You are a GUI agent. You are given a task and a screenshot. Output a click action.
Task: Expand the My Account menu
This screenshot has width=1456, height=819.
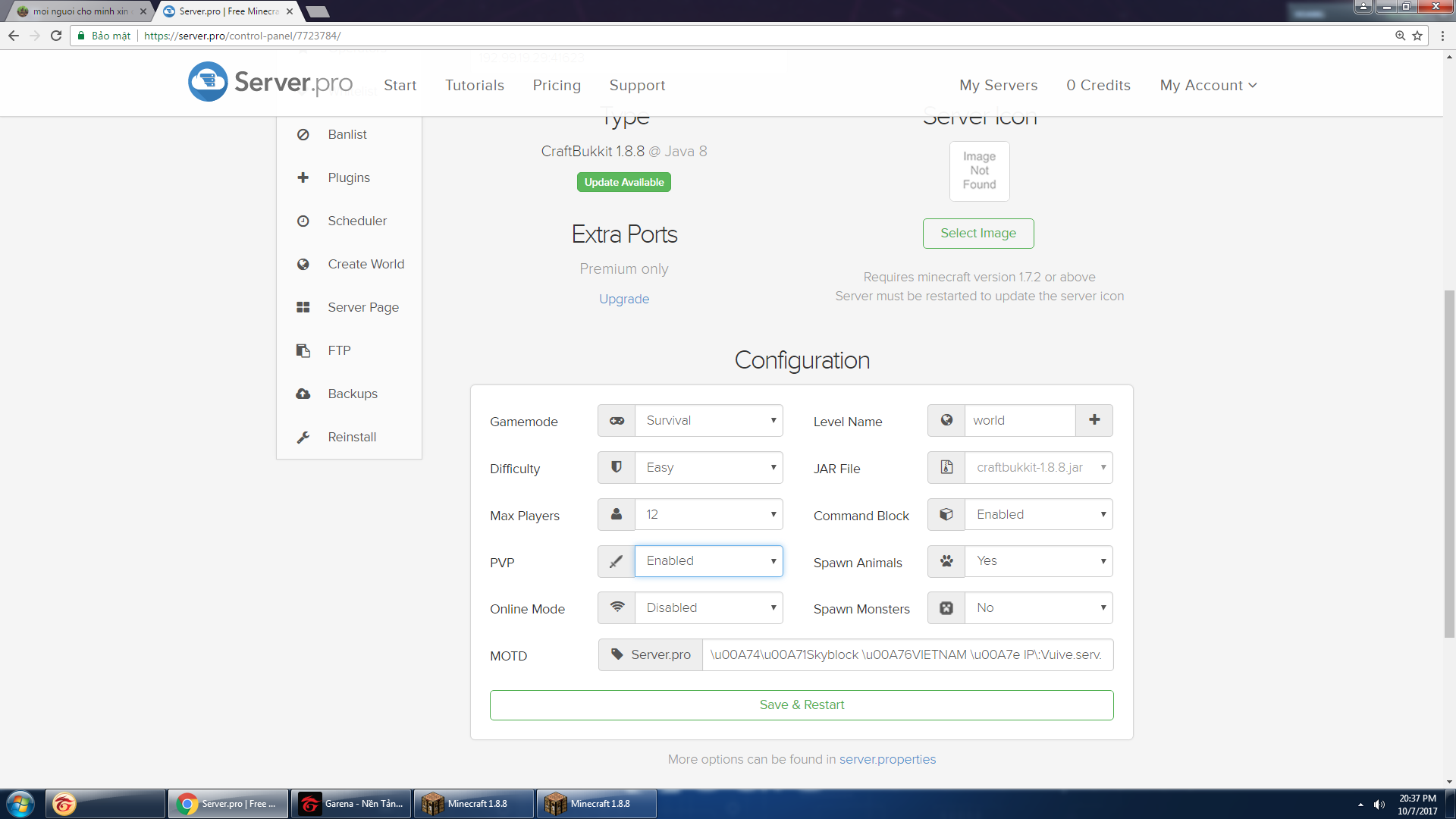[x=1208, y=85]
